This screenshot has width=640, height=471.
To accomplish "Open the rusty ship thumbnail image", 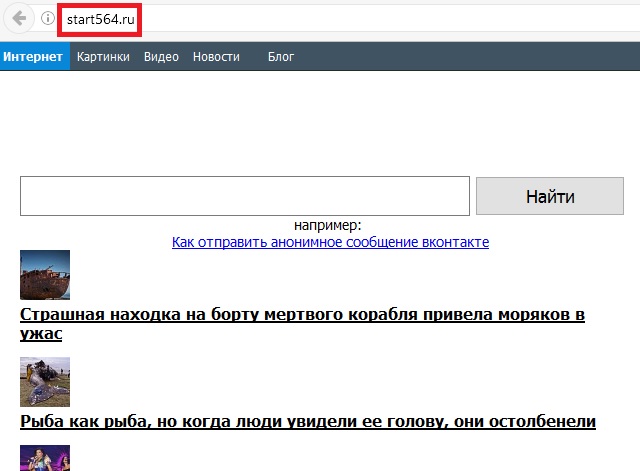I will [45, 275].
